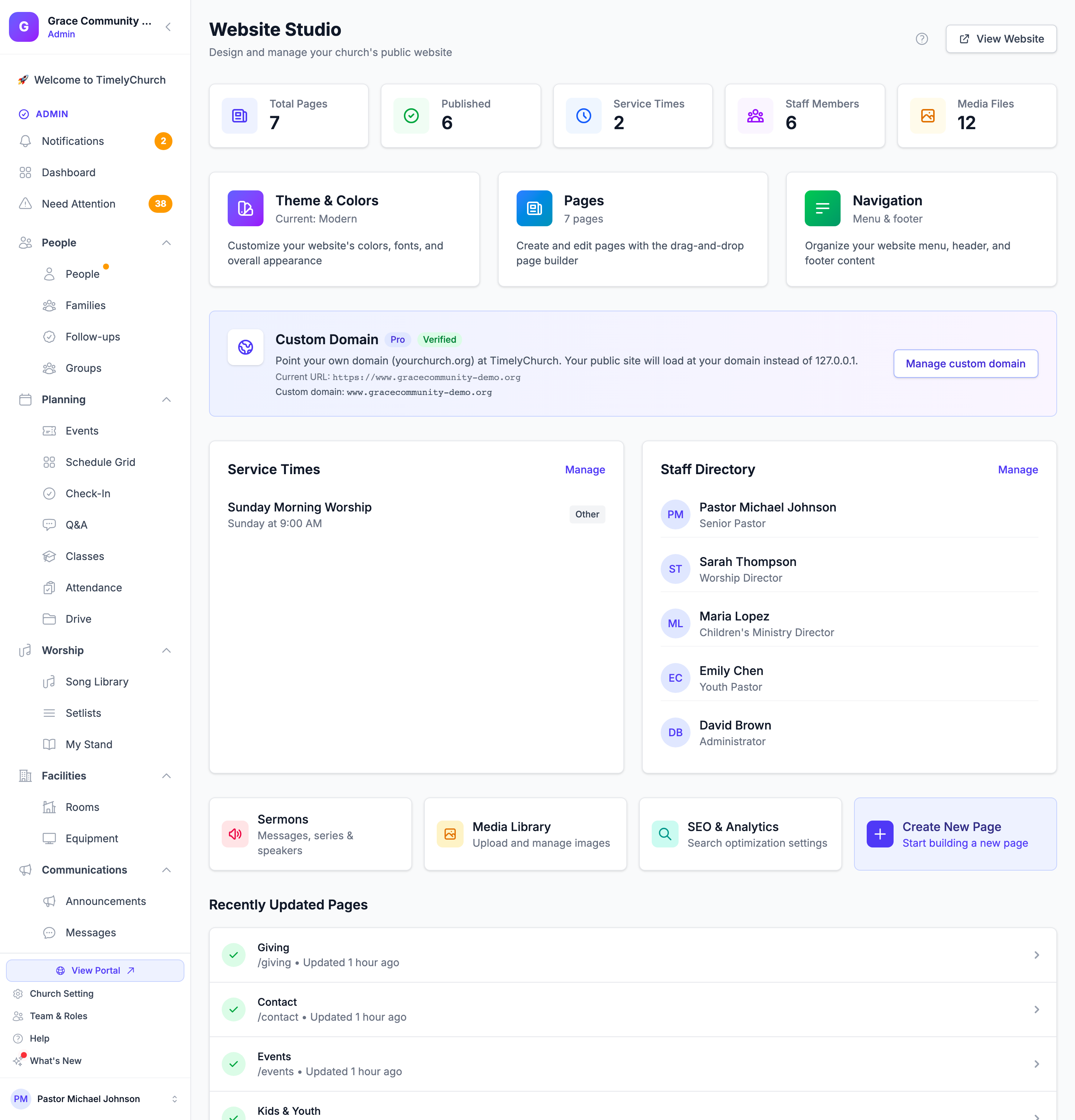Click Sarah Thompson's ST avatar
This screenshot has width=1075, height=1120.
(x=675, y=569)
